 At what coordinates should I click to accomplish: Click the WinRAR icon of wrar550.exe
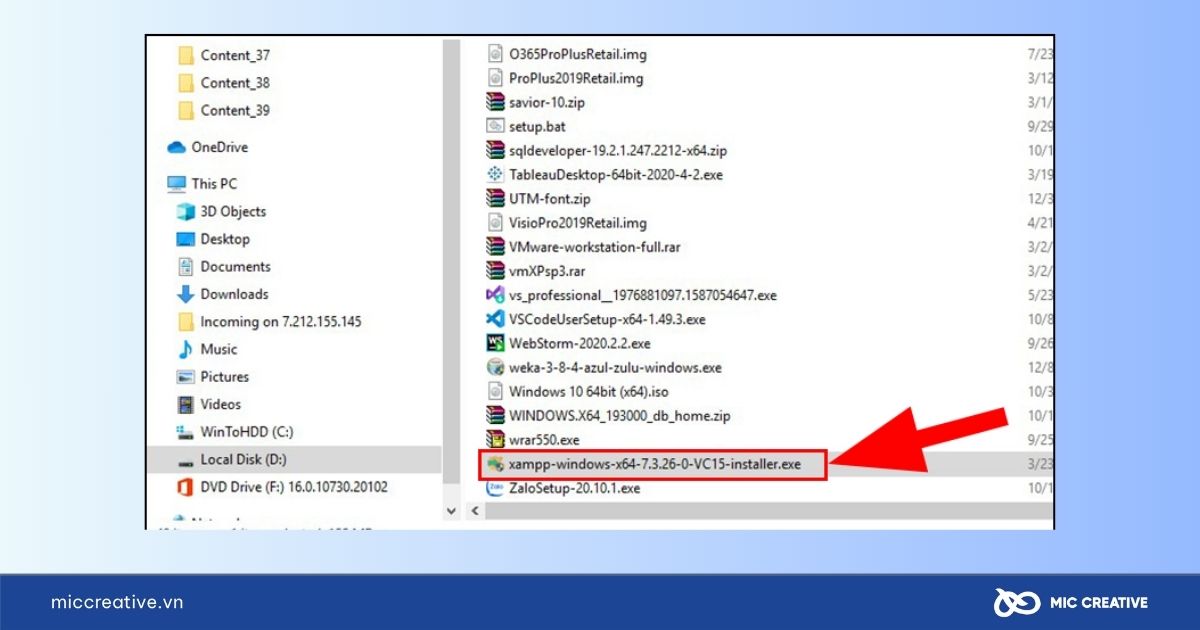pyautogui.click(x=494, y=439)
